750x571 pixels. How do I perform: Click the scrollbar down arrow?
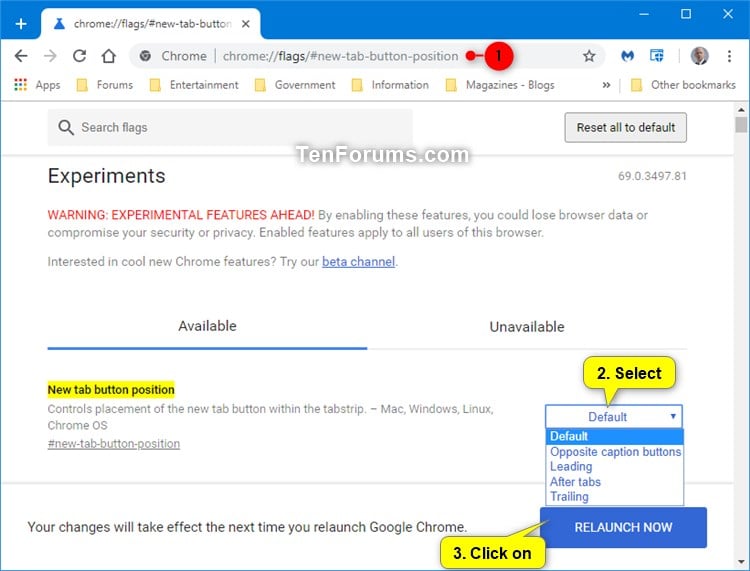point(741,562)
